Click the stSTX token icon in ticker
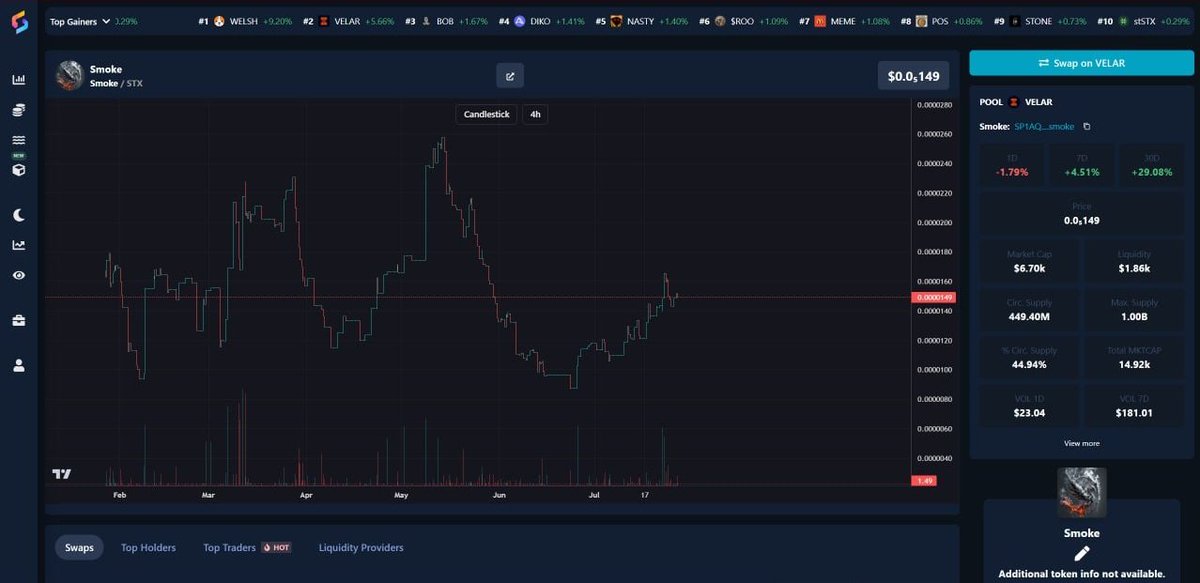1200x583 pixels. click(1123, 21)
